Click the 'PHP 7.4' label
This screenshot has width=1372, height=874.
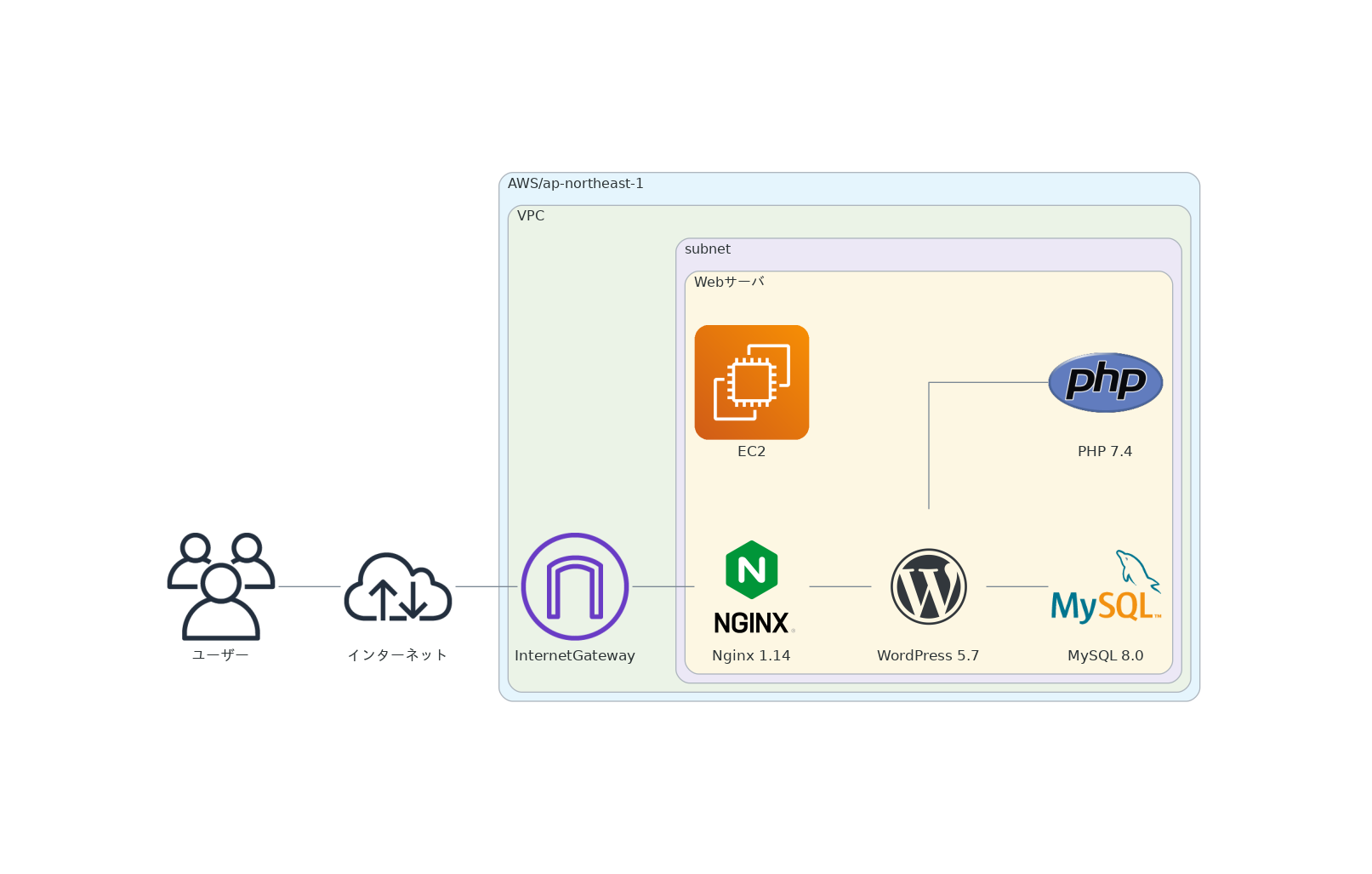[1106, 452]
